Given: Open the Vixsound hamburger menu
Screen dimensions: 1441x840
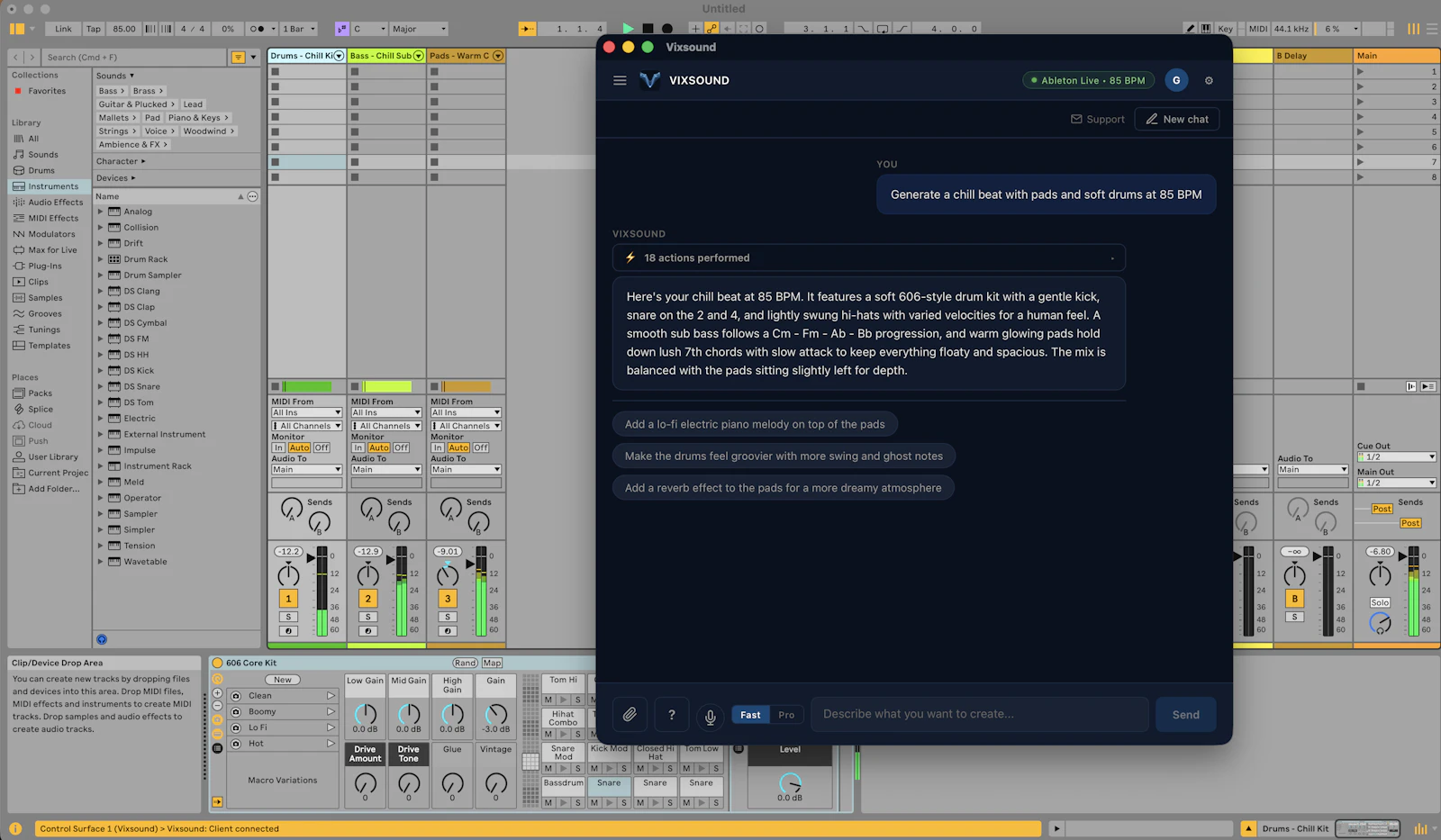Looking at the screenshot, I should pos(620,80).
